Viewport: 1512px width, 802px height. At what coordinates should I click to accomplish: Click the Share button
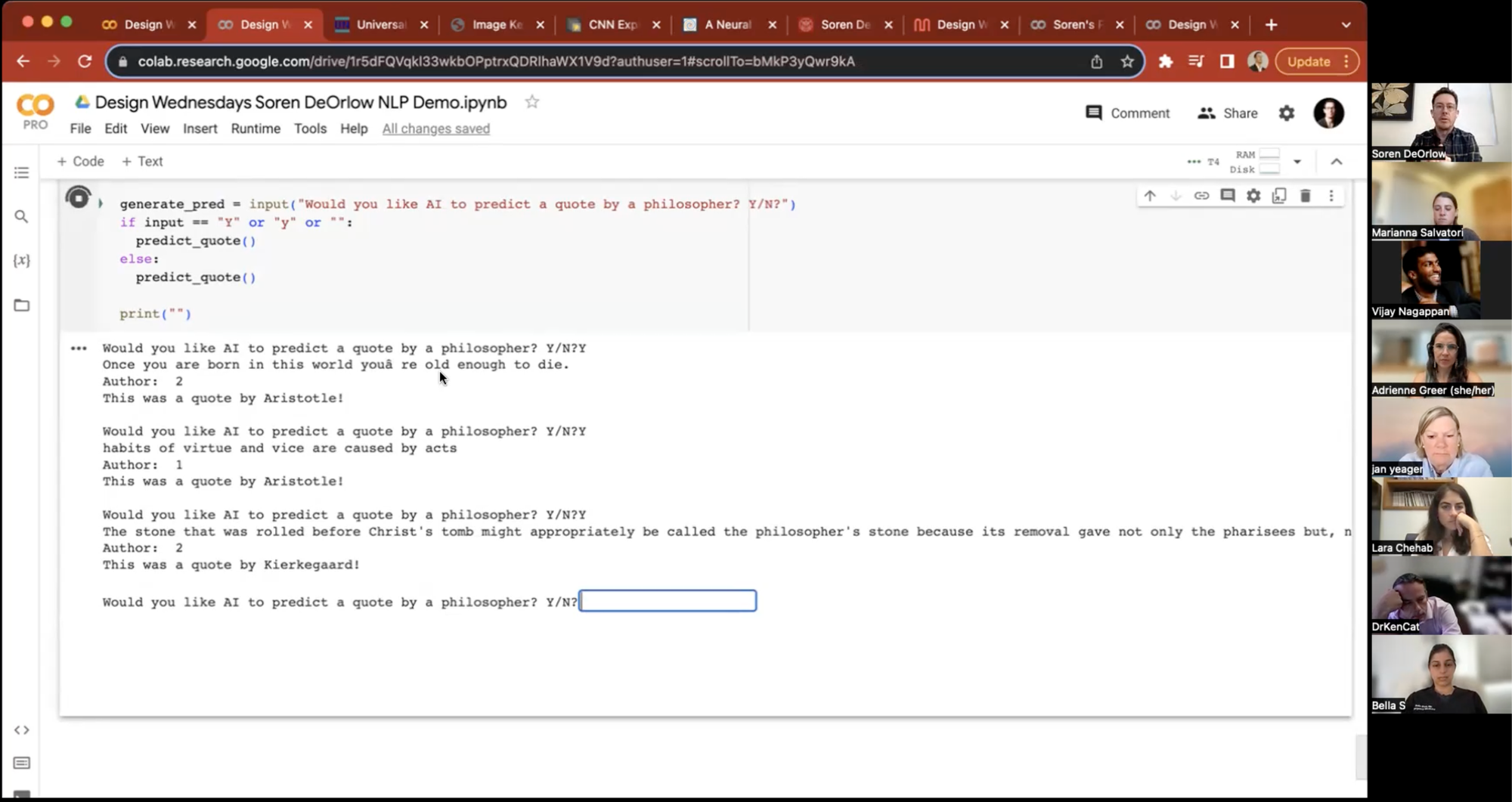(x=1228, y=113)
